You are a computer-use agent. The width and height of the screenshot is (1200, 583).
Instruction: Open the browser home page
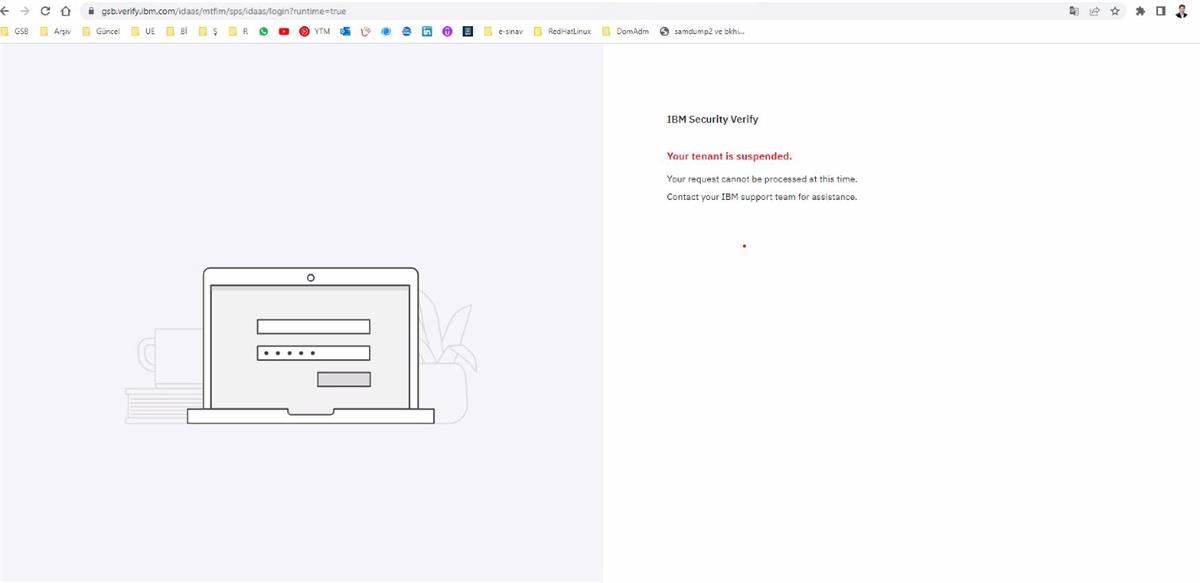65,11
